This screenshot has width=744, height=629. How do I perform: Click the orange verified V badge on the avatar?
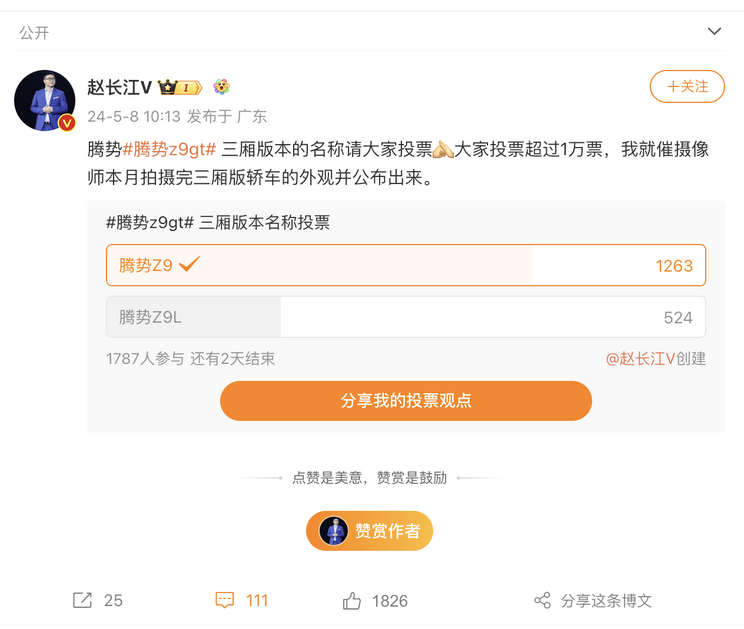coord(67,123)
